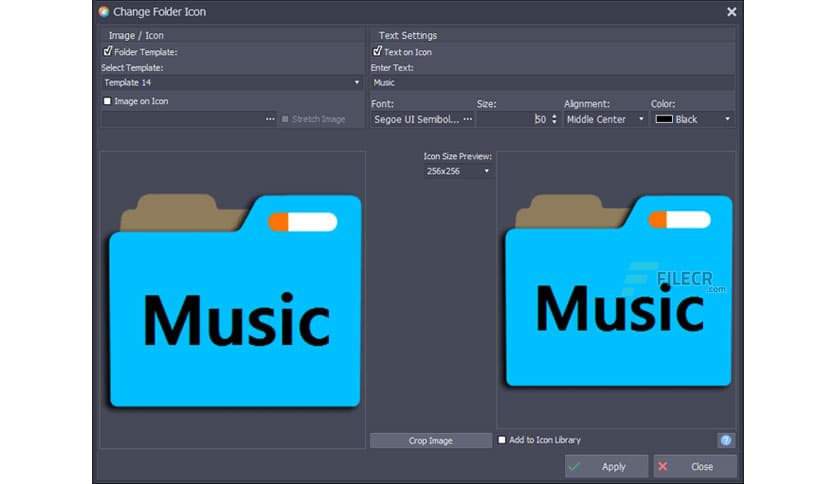Screen dimensions: 836x484
Task: Browse for font using the ellipsis button
Action: [468, 119]
